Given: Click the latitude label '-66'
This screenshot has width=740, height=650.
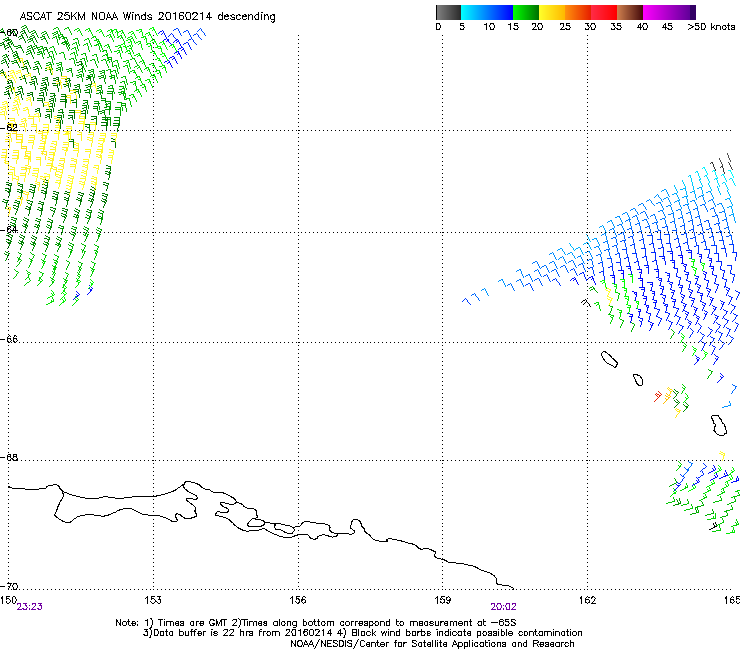Looking at the screenshot, I should pyautogui.click(x=9, y=339).
